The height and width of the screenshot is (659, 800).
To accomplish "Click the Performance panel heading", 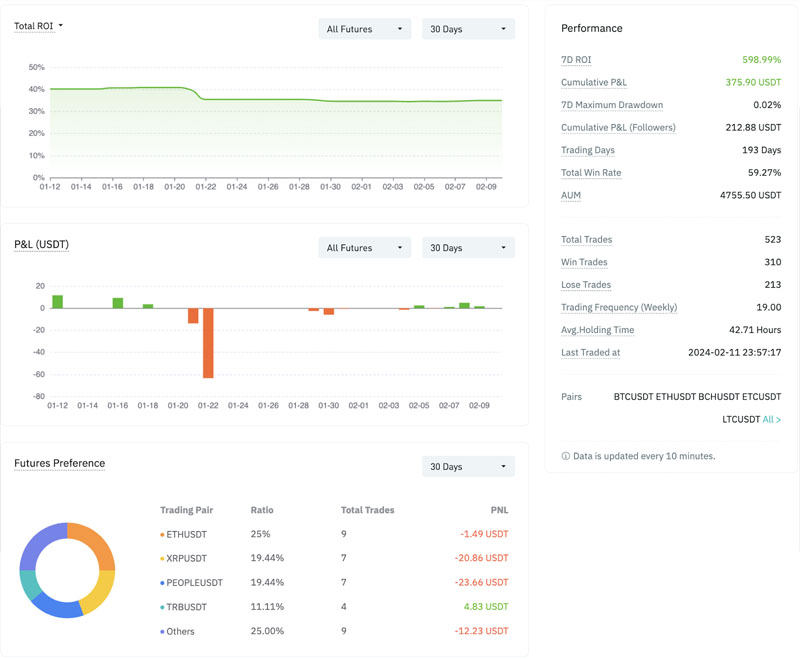I will [591, 29].
